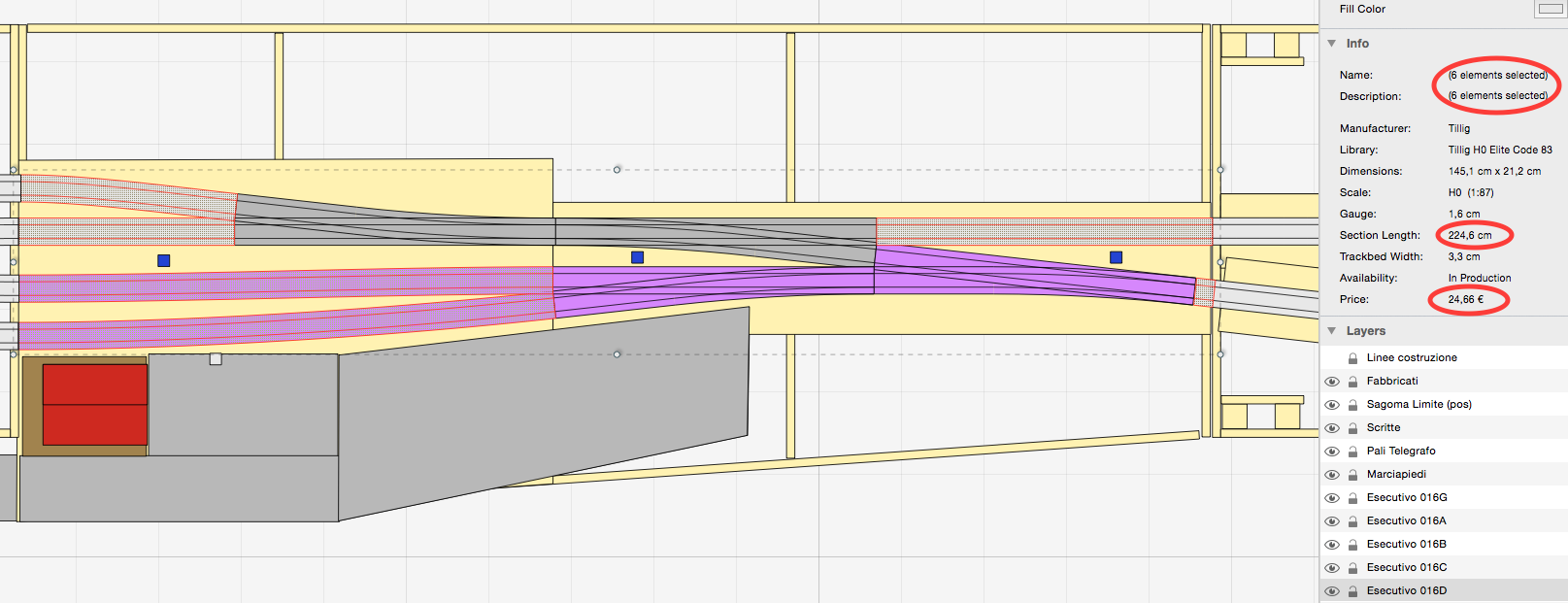The height and width of the screenshot is (603, 1568).
Task: Collapse the Layers section disclosure triangle
Action: coord(1332,331)
